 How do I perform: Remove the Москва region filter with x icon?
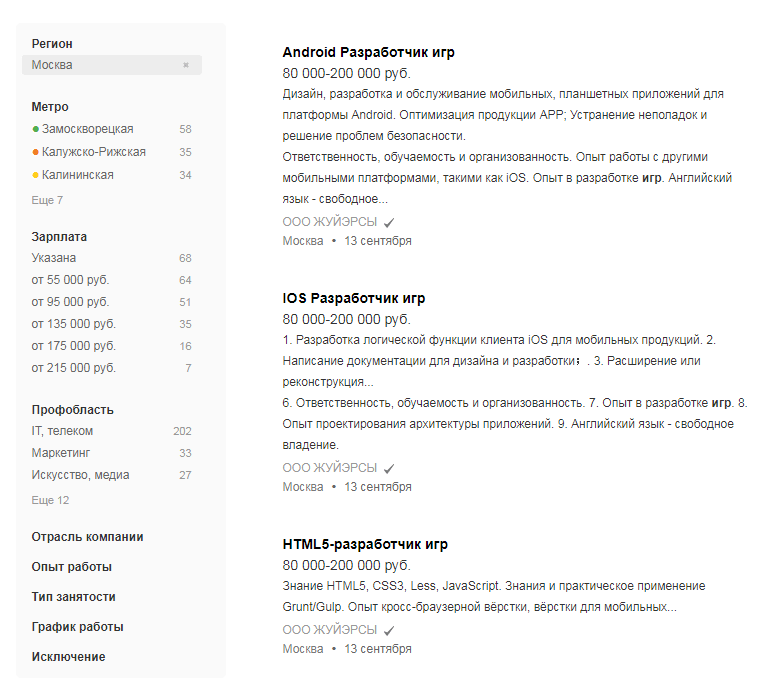click(x=186, y=65)
